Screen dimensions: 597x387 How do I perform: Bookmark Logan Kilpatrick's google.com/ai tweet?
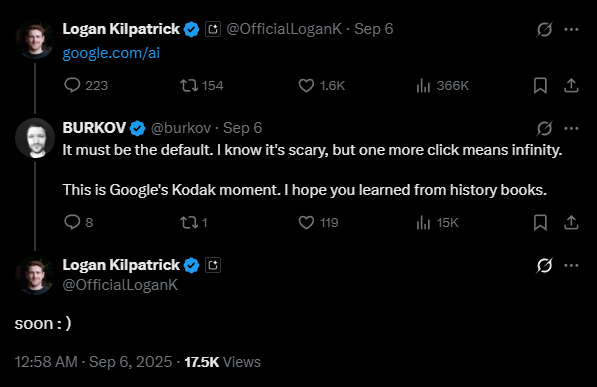[540, 85]
